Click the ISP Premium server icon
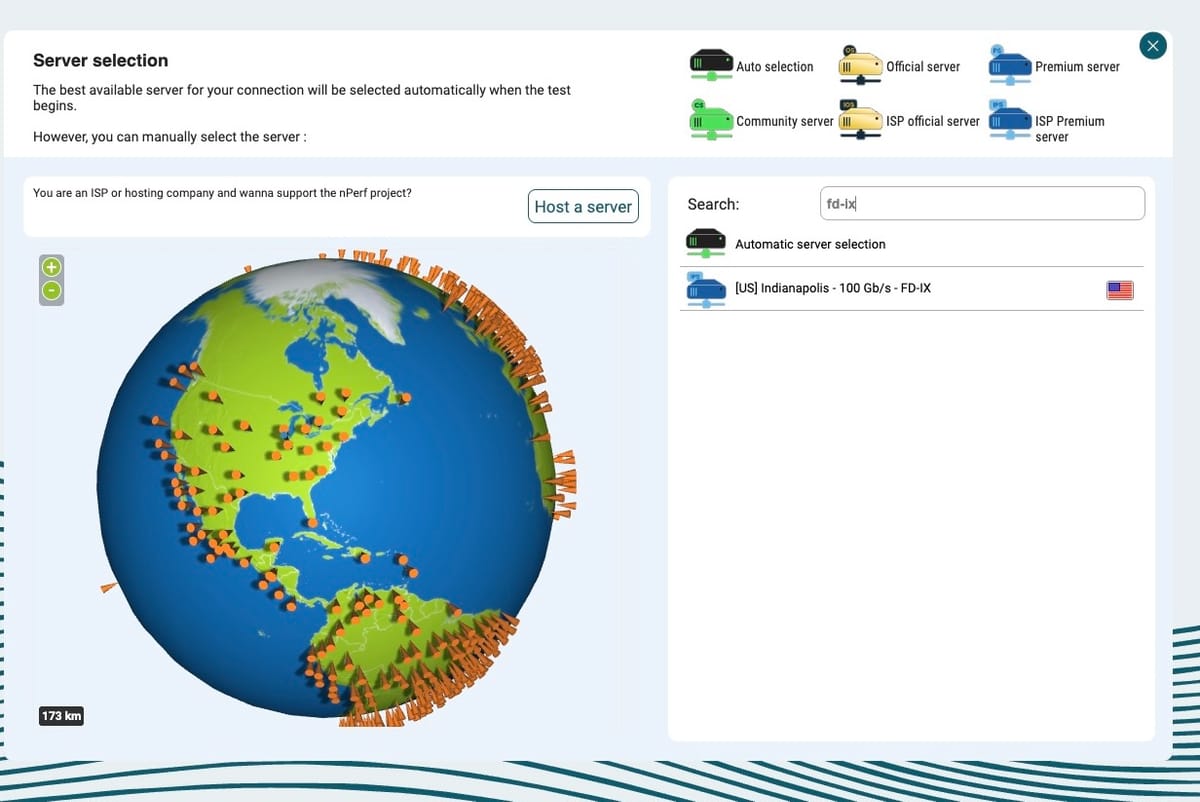The height and width of the screenshot is (802, 1200). tap(1009, 121)
